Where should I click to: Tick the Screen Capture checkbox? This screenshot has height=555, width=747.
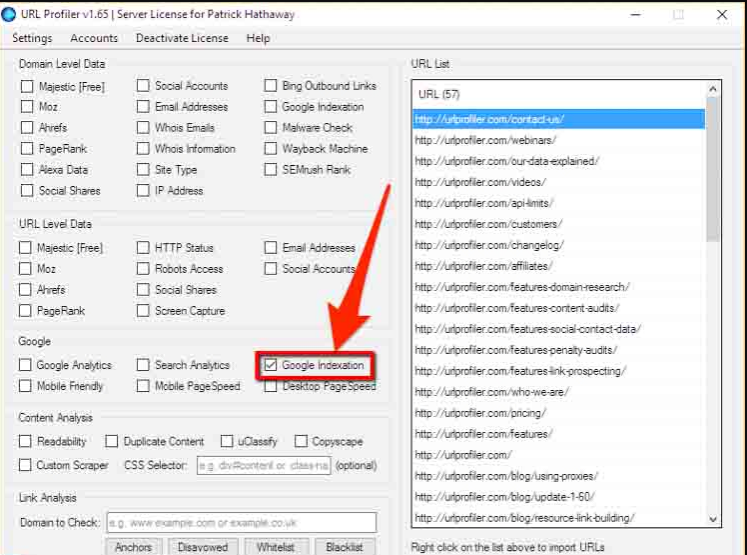pos(143,311)
